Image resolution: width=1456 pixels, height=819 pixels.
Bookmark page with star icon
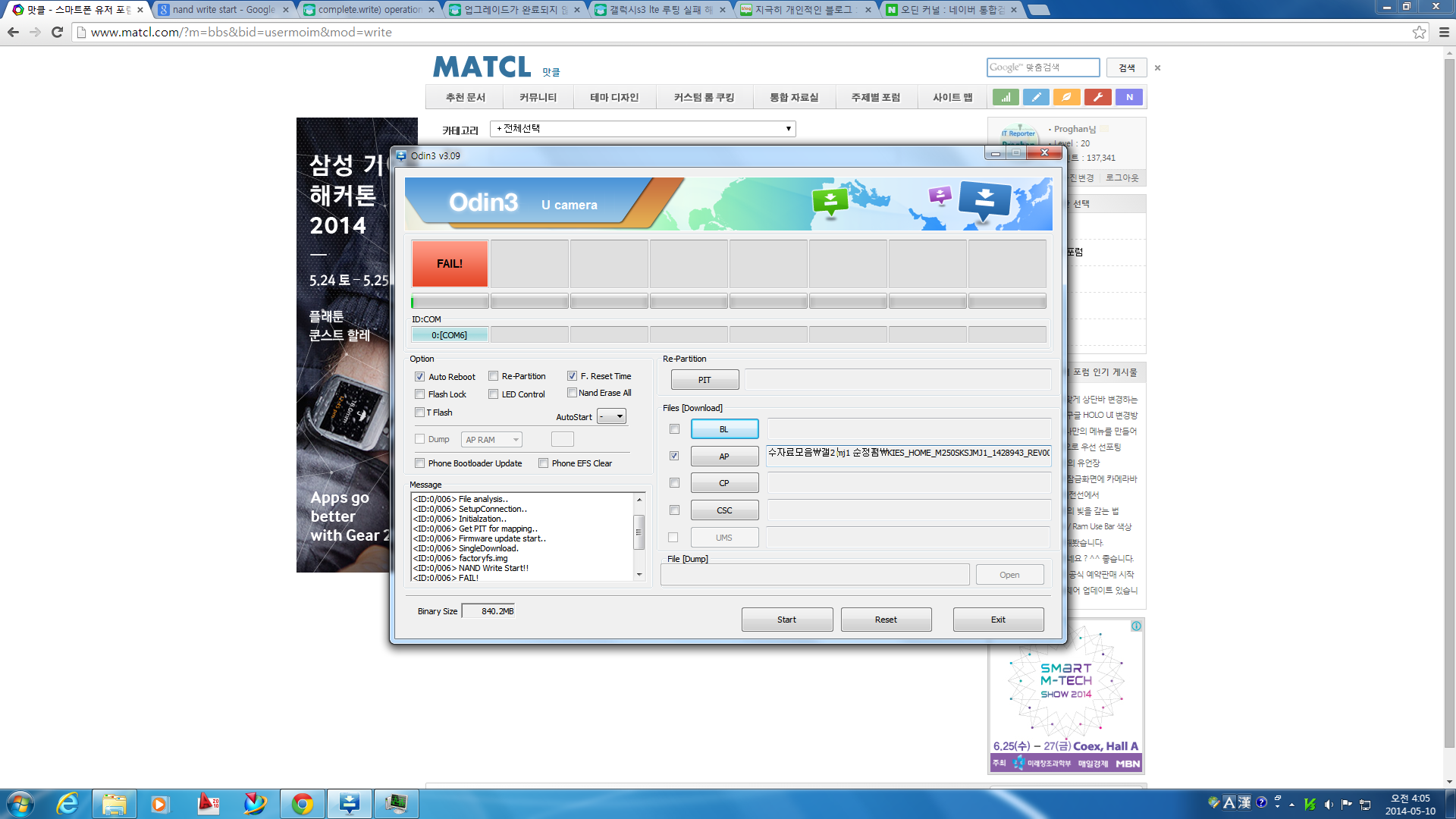[x=1419, y=32]
